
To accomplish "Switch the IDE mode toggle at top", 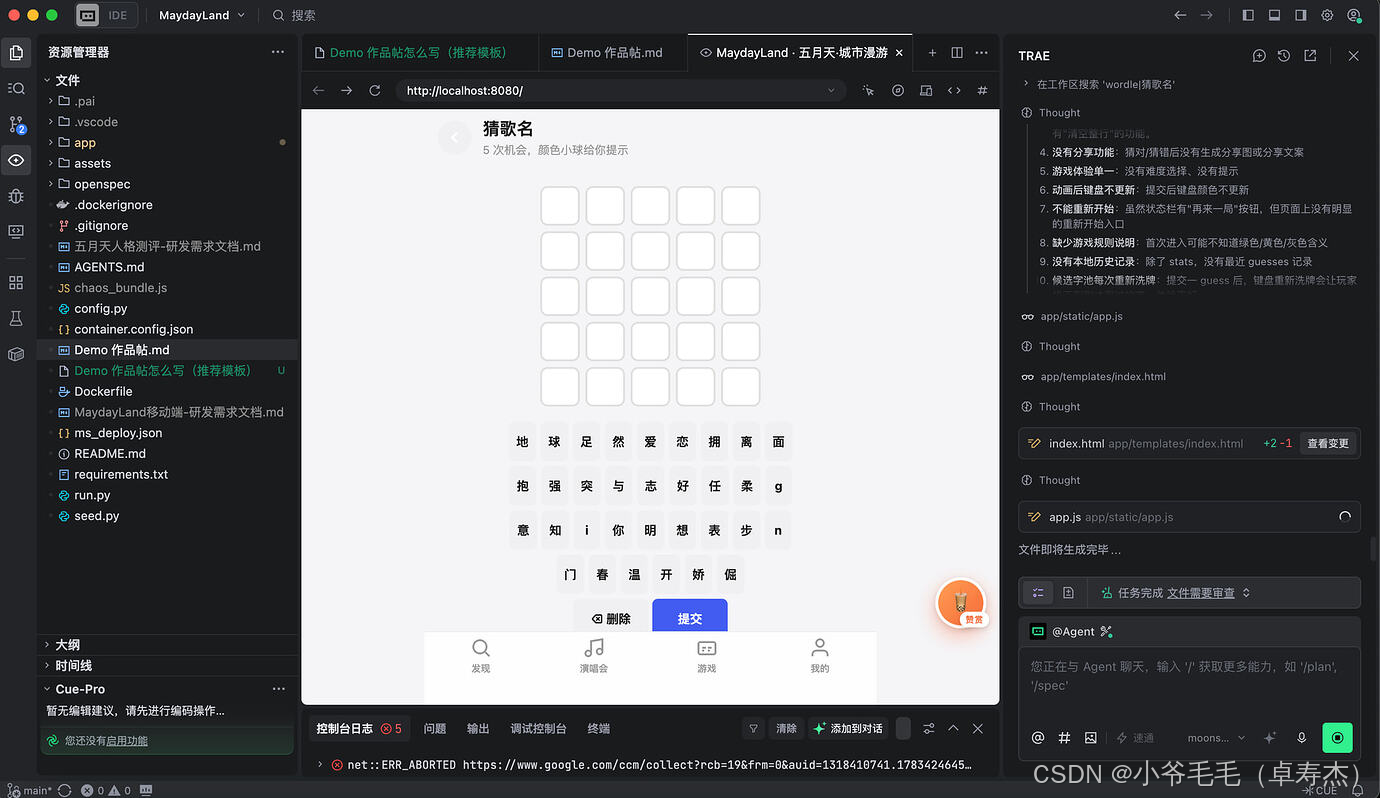I will [x=104, y=15].
